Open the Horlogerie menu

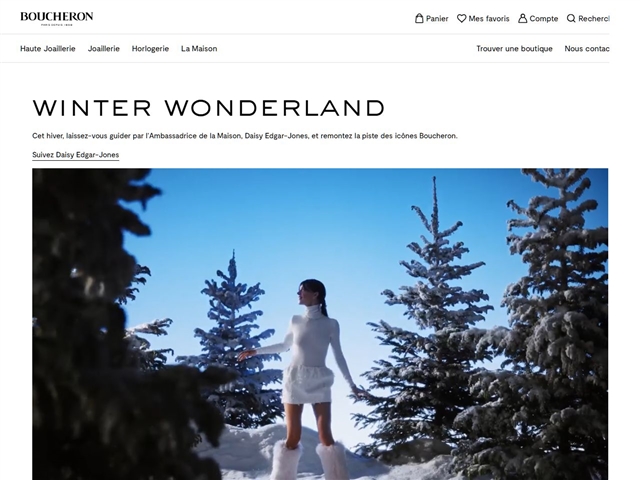(x=150, y=49)
